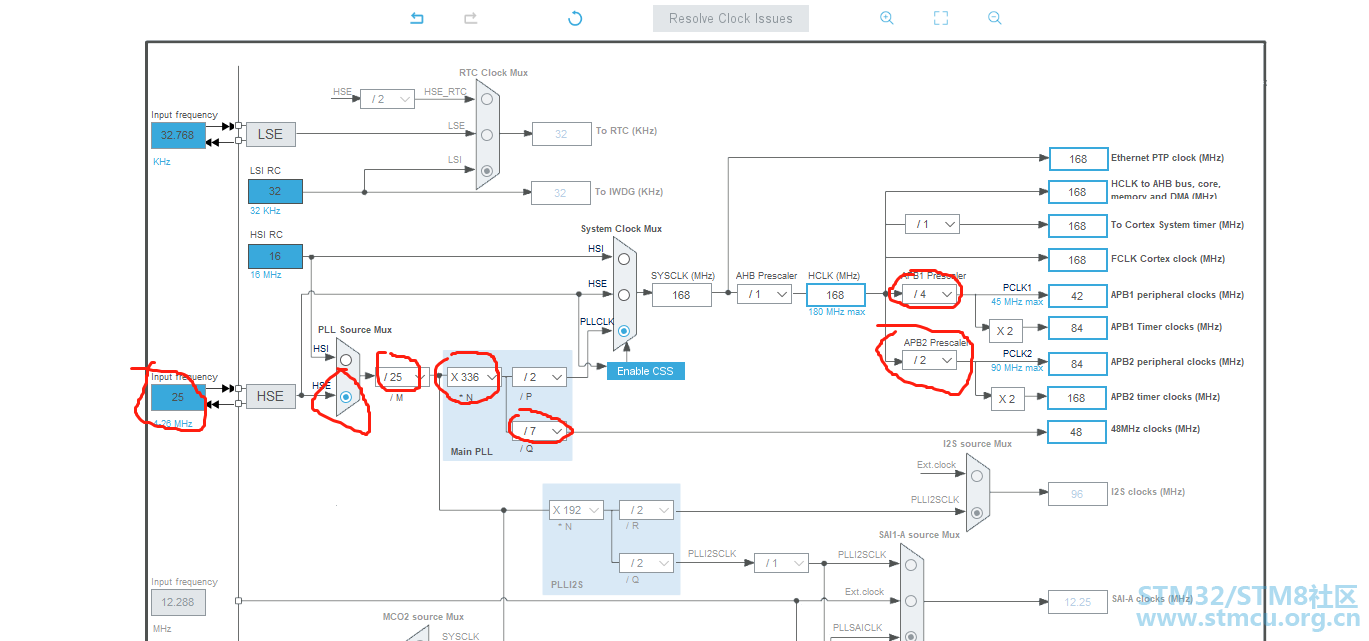Click the APB1 peripheral clocks value 42
The image size is (1369, 641).
tap(1077, 295)
